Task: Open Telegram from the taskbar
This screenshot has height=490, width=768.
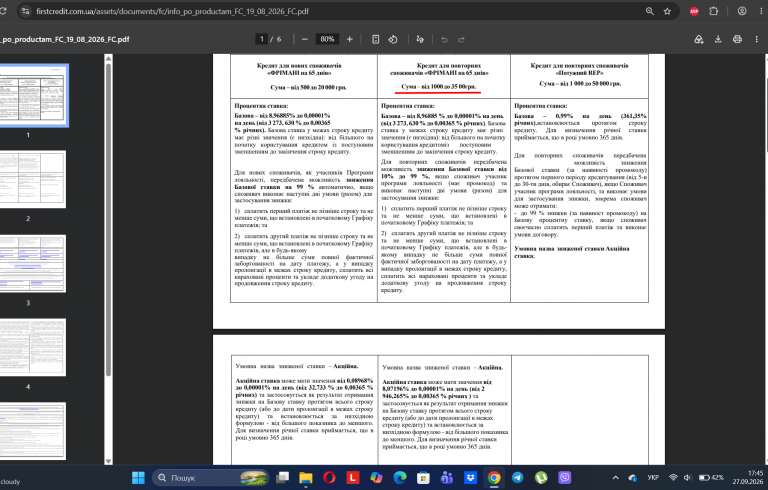Action: (x=517, y=477)
